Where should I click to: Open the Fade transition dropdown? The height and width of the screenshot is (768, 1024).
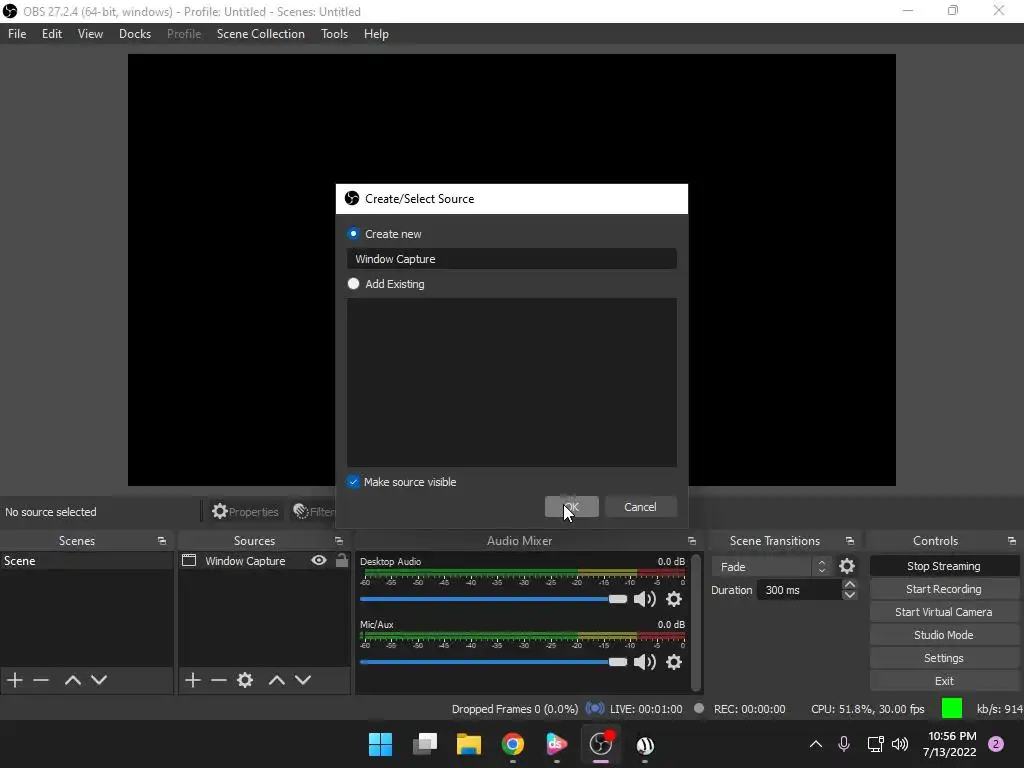[772, 566]
